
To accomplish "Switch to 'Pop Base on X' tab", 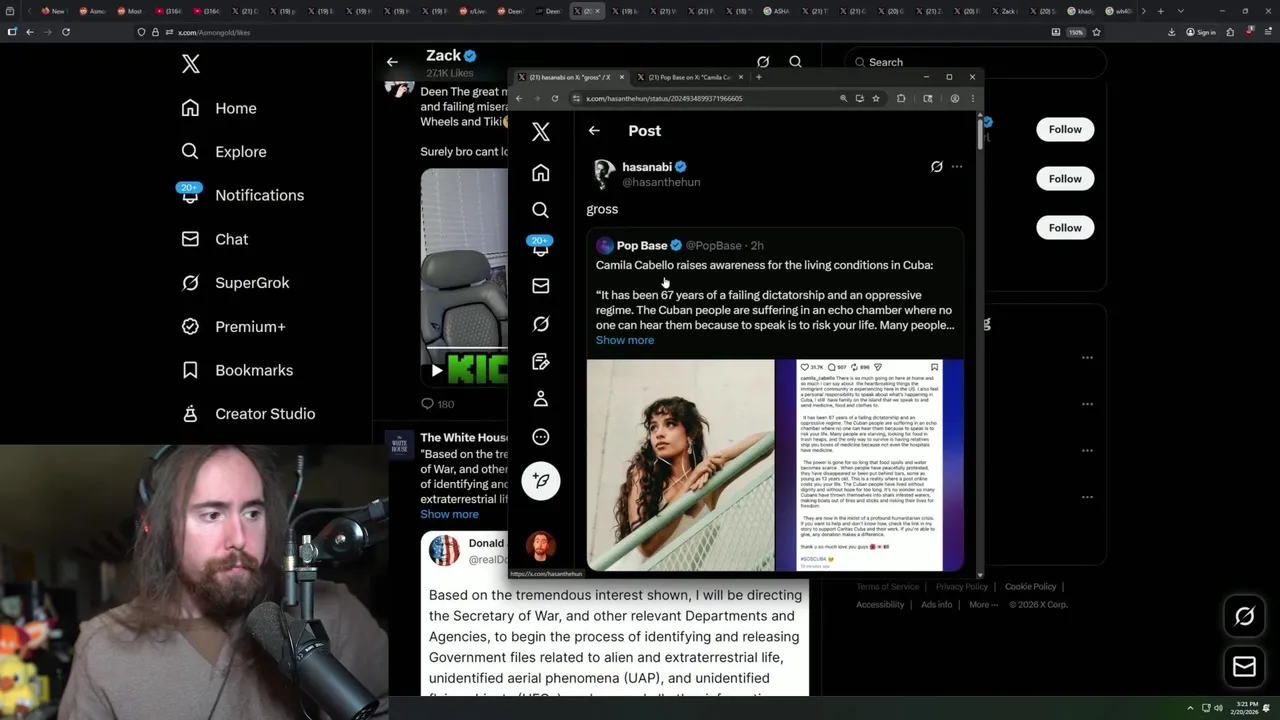I will [x=690, y=77].
